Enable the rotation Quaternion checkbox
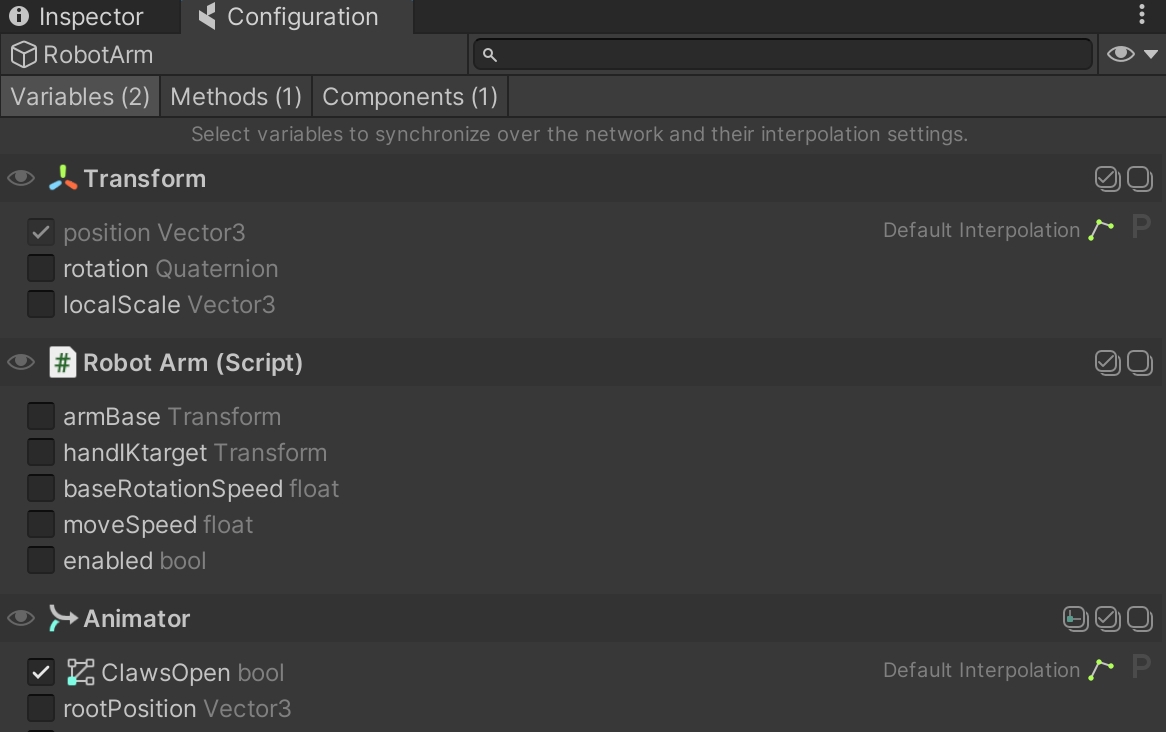The height and width of the screenshot is (732, 1166). coord(40,268)
